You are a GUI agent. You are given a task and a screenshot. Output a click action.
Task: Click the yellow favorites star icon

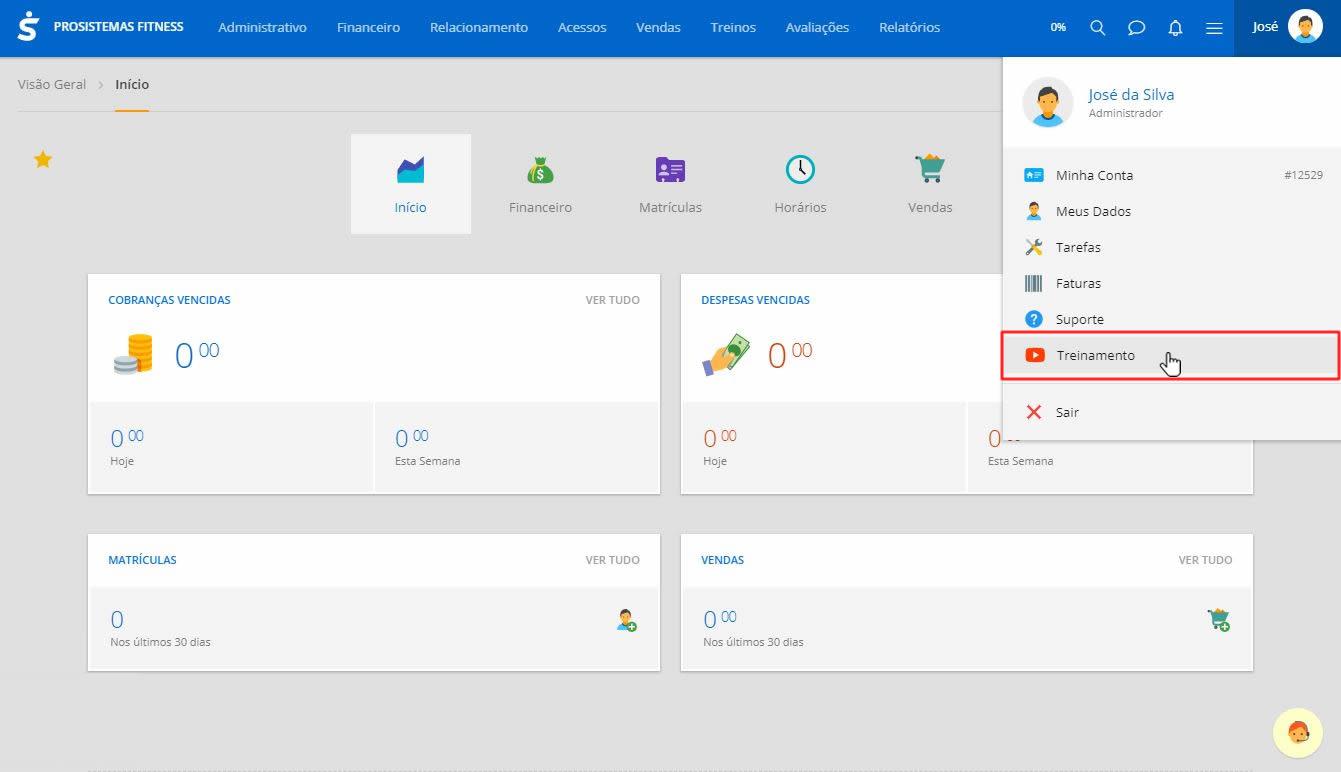tap(43, 159)
